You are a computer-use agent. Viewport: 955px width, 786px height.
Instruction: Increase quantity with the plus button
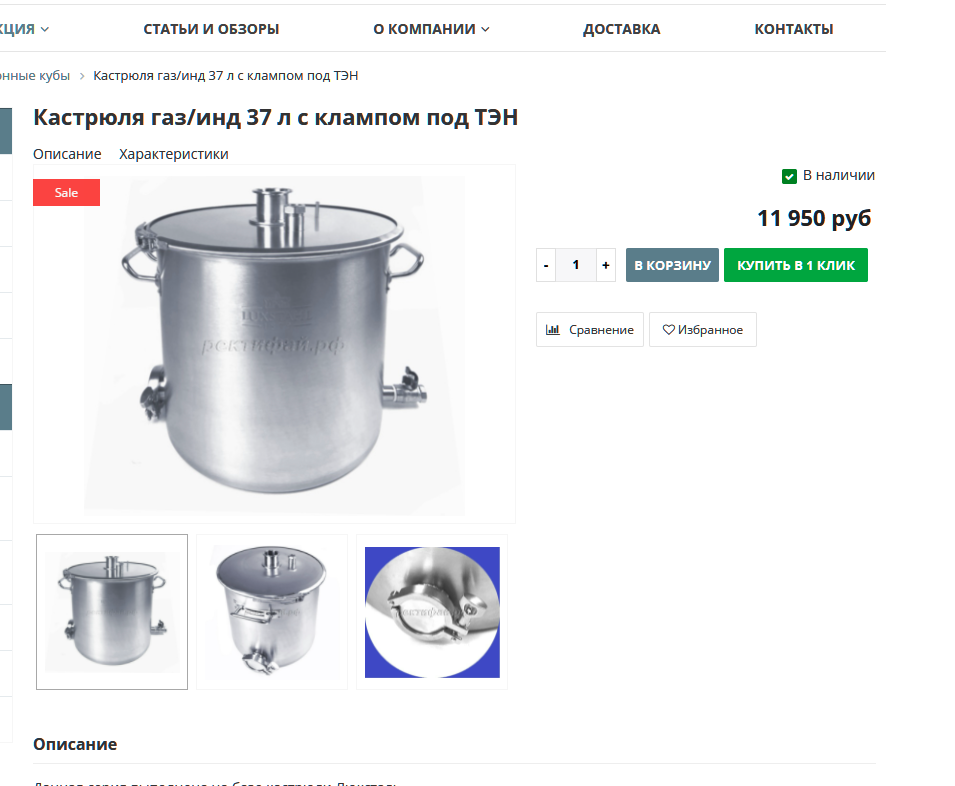(605, 265)
